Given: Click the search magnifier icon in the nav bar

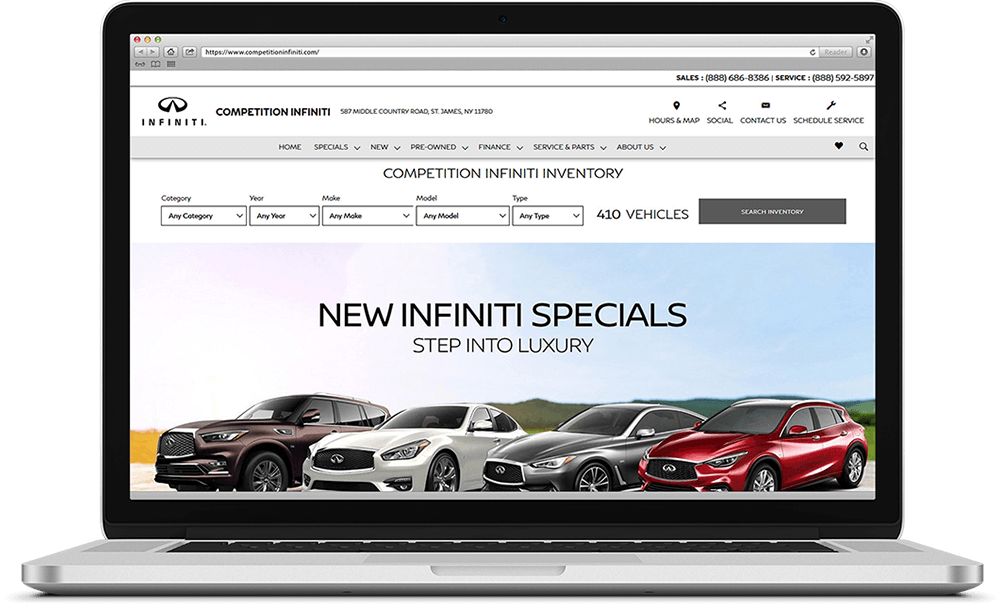Looking at the screenshot, I should click(864, 147).
